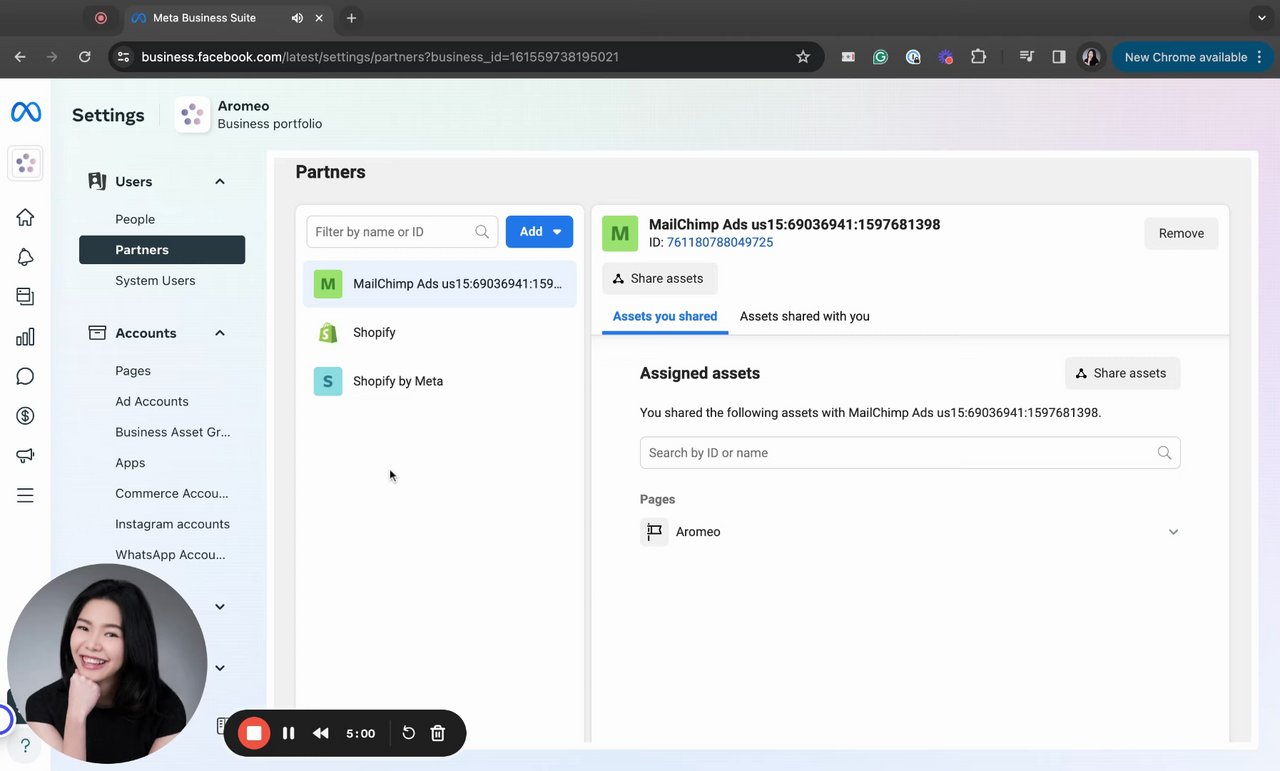Image resolution: width=1280 pixels, height=771 pixels.
Task: Open Pages settings
Action: (x=133, y=371)
